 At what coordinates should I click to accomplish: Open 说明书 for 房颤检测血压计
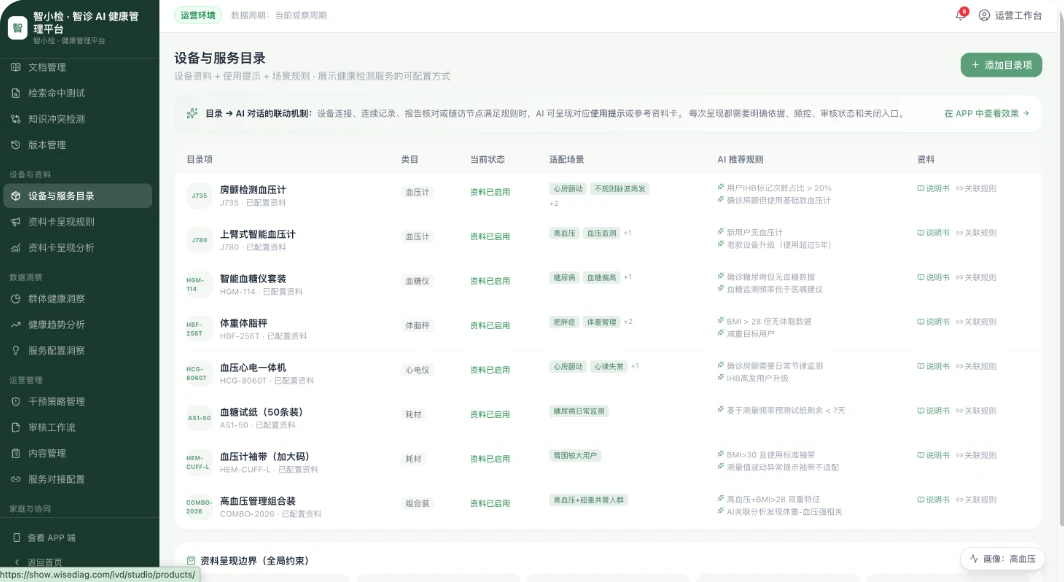(x=933, y=189)
